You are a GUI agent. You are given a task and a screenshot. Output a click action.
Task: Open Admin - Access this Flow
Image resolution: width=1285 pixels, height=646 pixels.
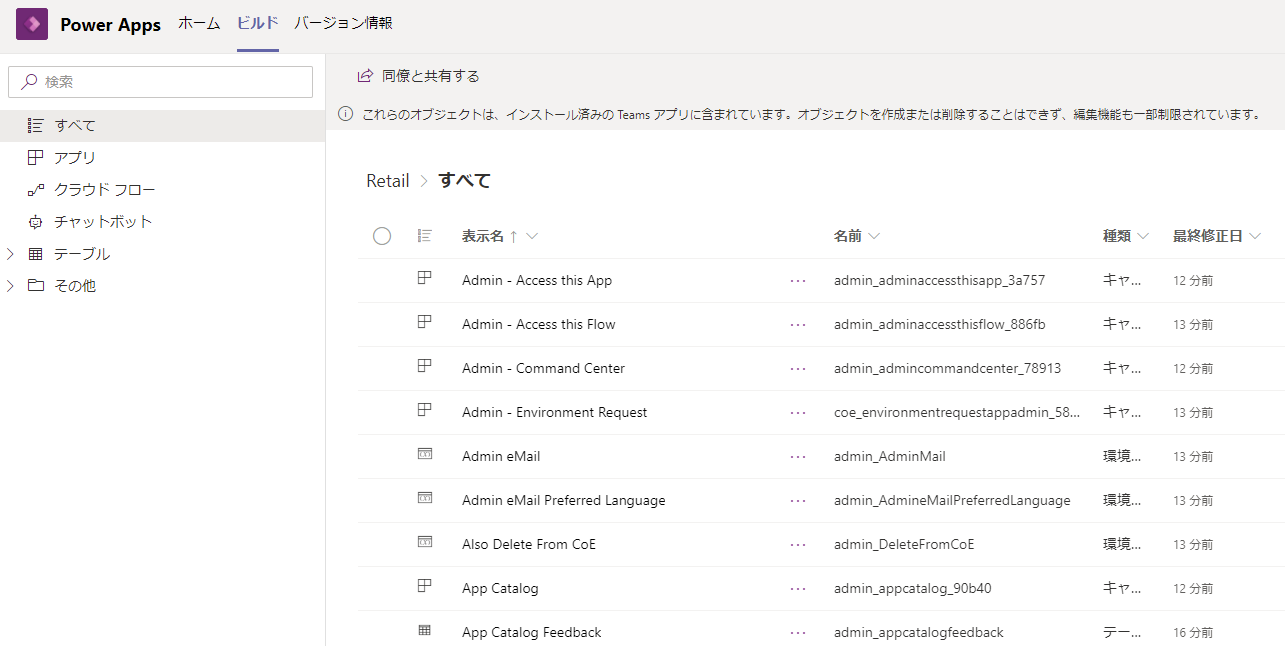click(539, 325)
